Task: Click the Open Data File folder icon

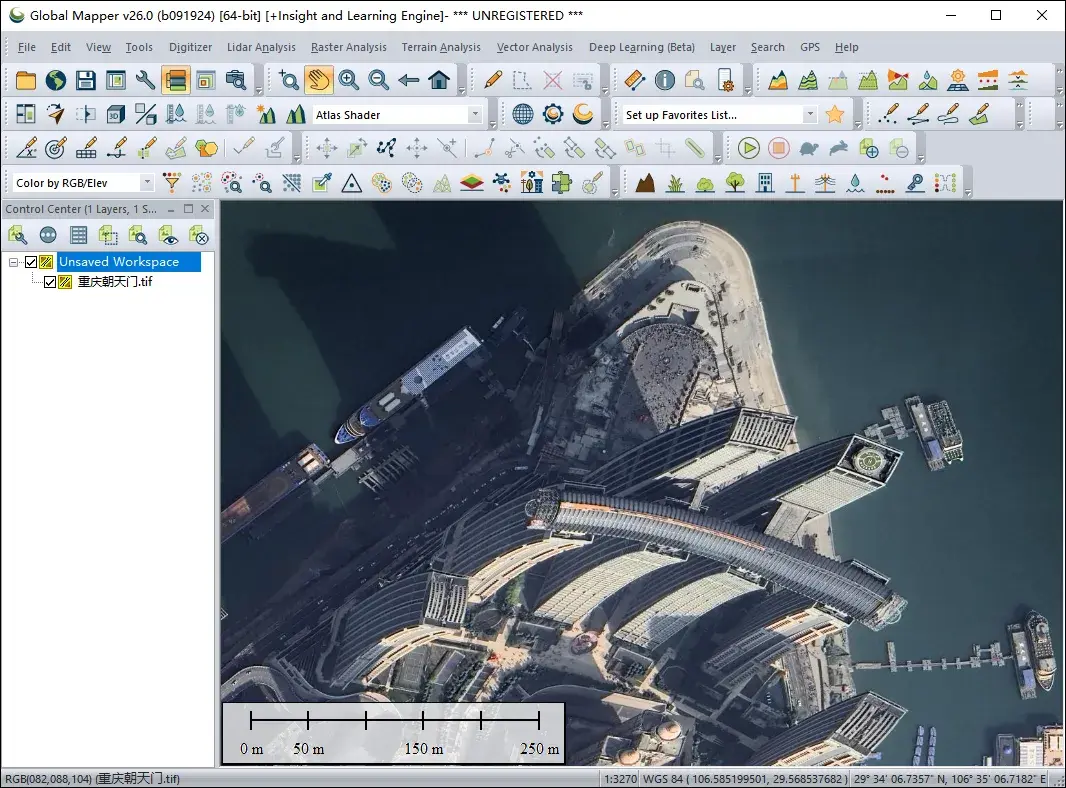Action: point(26,81)
